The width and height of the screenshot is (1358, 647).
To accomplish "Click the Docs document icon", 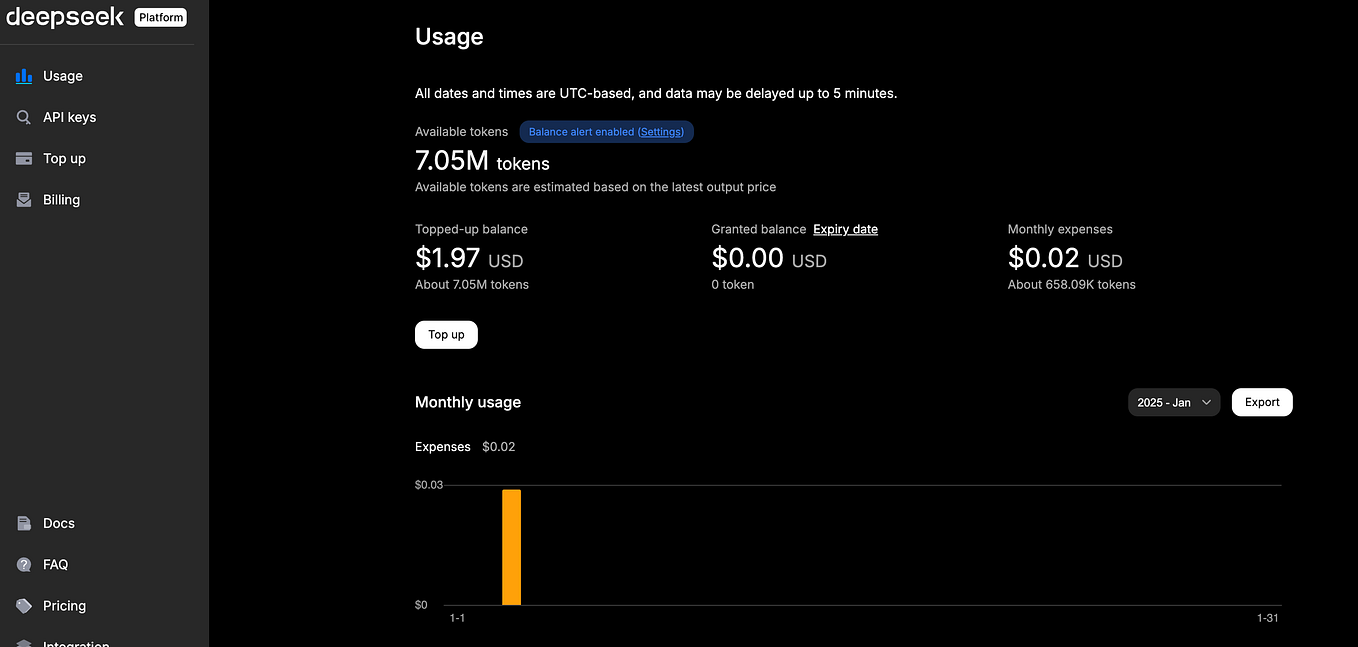I will 24,523.
